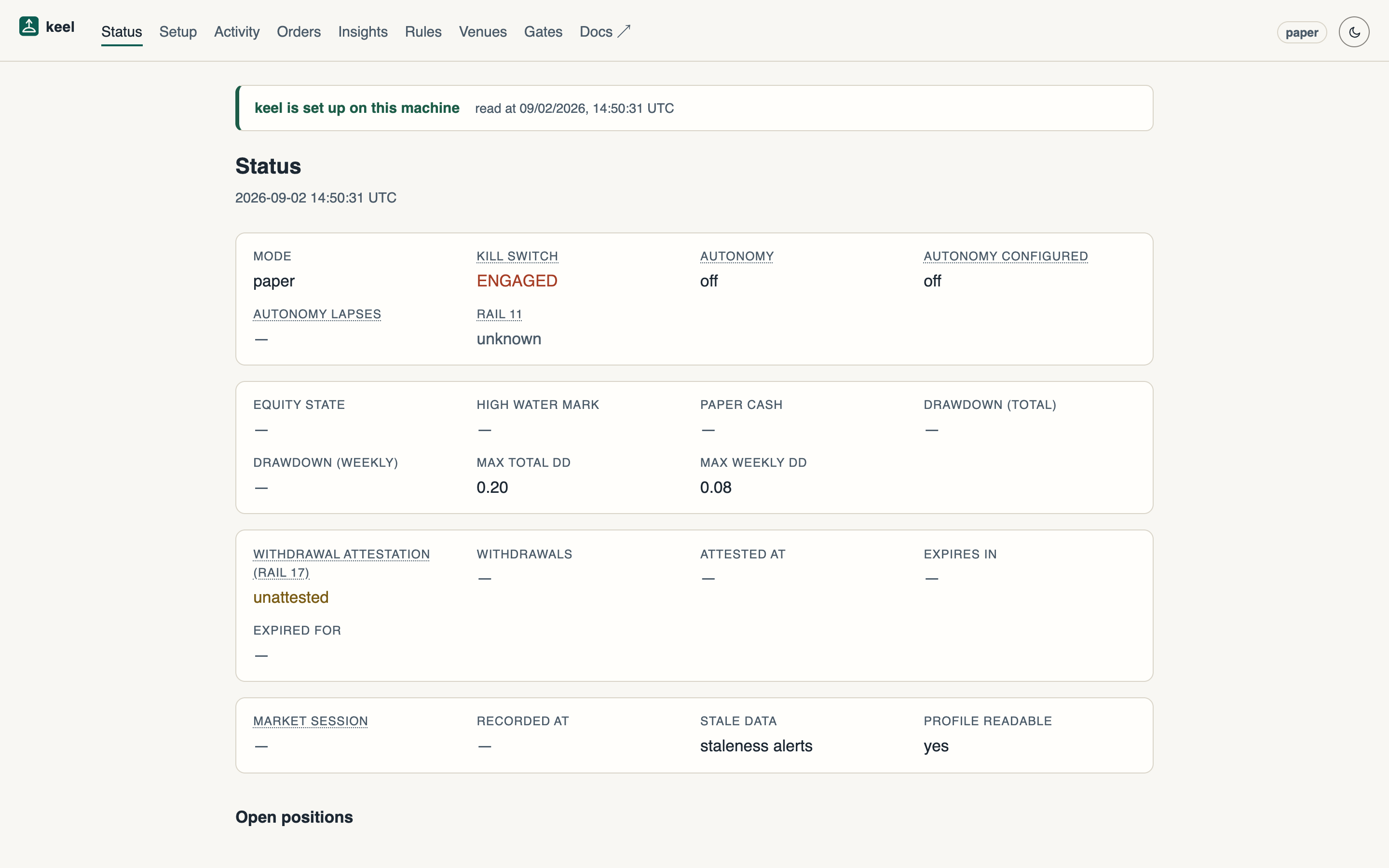This screenshot has height=868, width=1389.
Task: Click the 0.20 MAX TOTAL DD value
Action: pos(492,488)
